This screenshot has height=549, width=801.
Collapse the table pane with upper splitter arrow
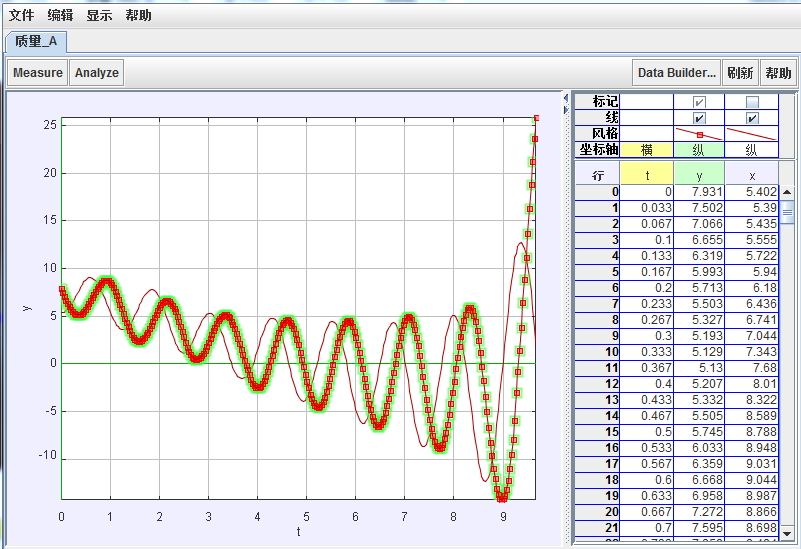(566, 98)
